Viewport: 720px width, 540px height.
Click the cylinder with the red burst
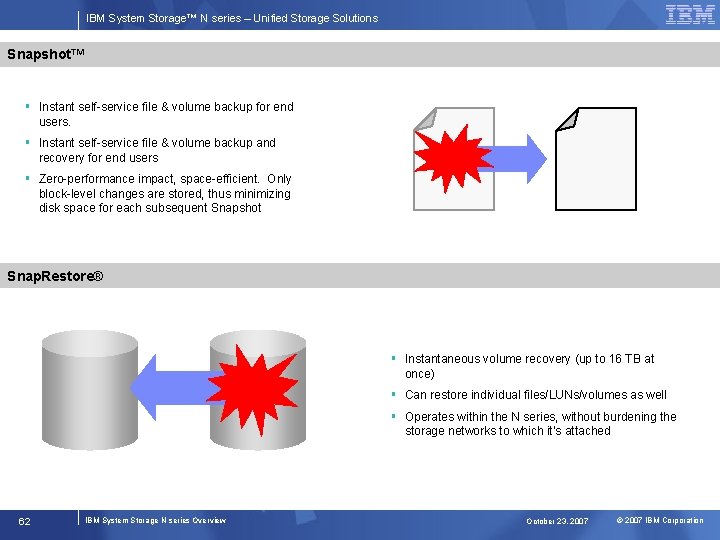coord(258,390)
